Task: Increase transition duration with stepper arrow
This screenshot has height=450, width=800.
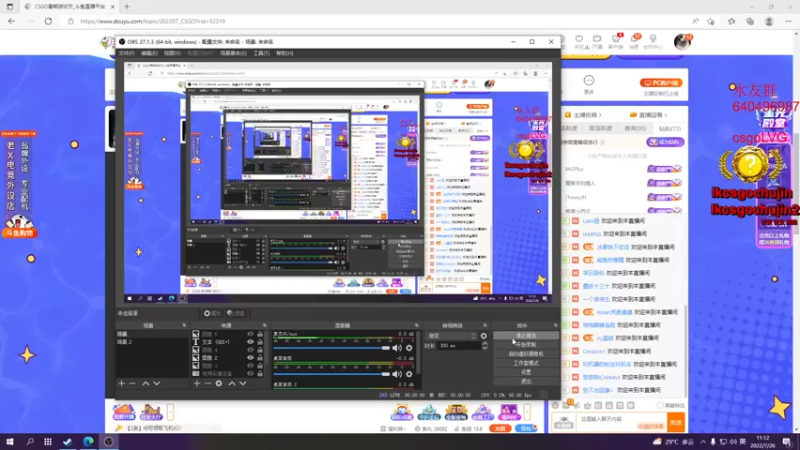Action: tap(485, 344)
